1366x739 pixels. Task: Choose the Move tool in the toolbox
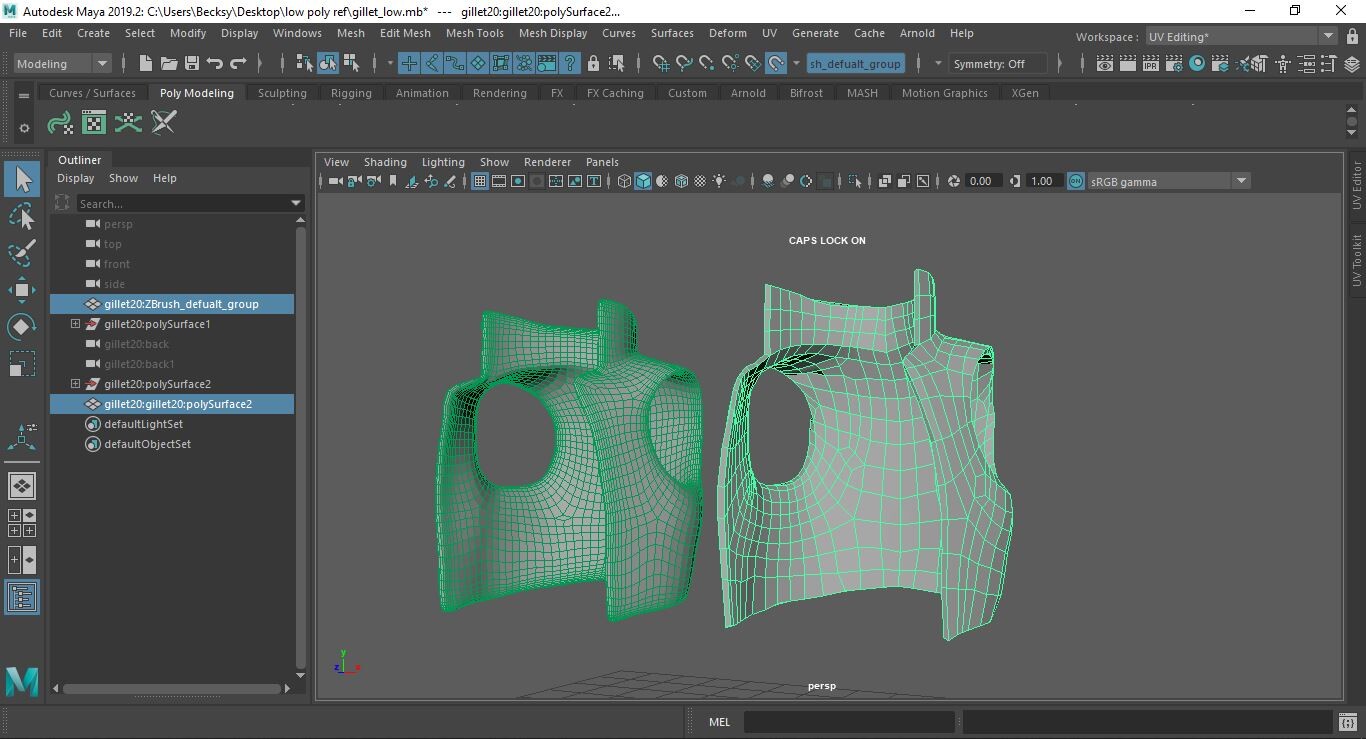[x=22, y=290]
